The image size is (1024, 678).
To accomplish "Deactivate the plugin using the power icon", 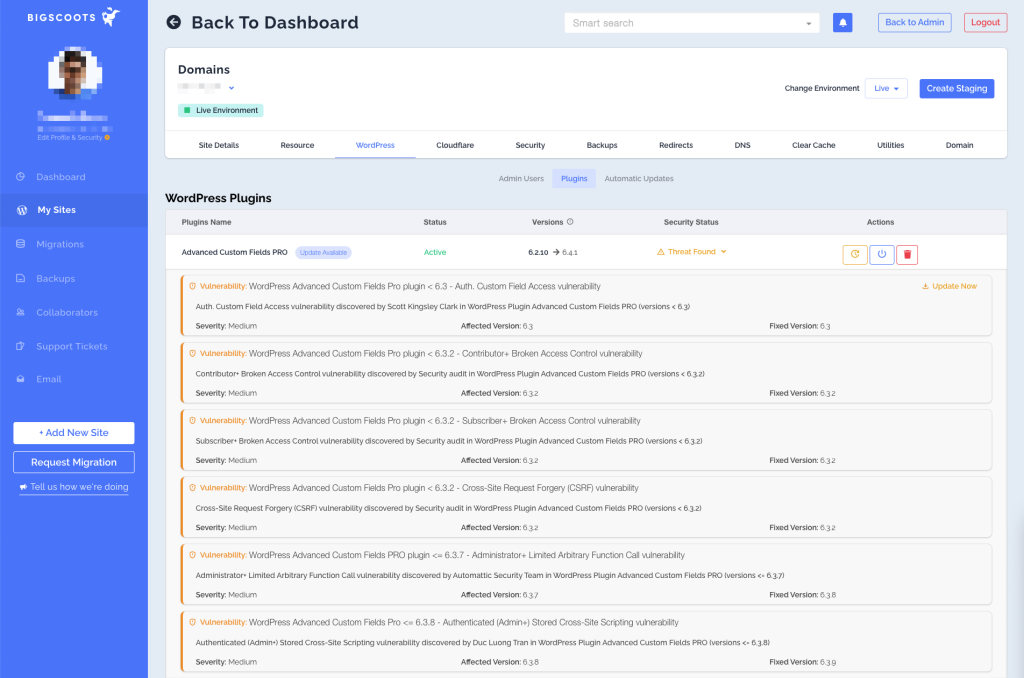I will (x=881, y=255).
